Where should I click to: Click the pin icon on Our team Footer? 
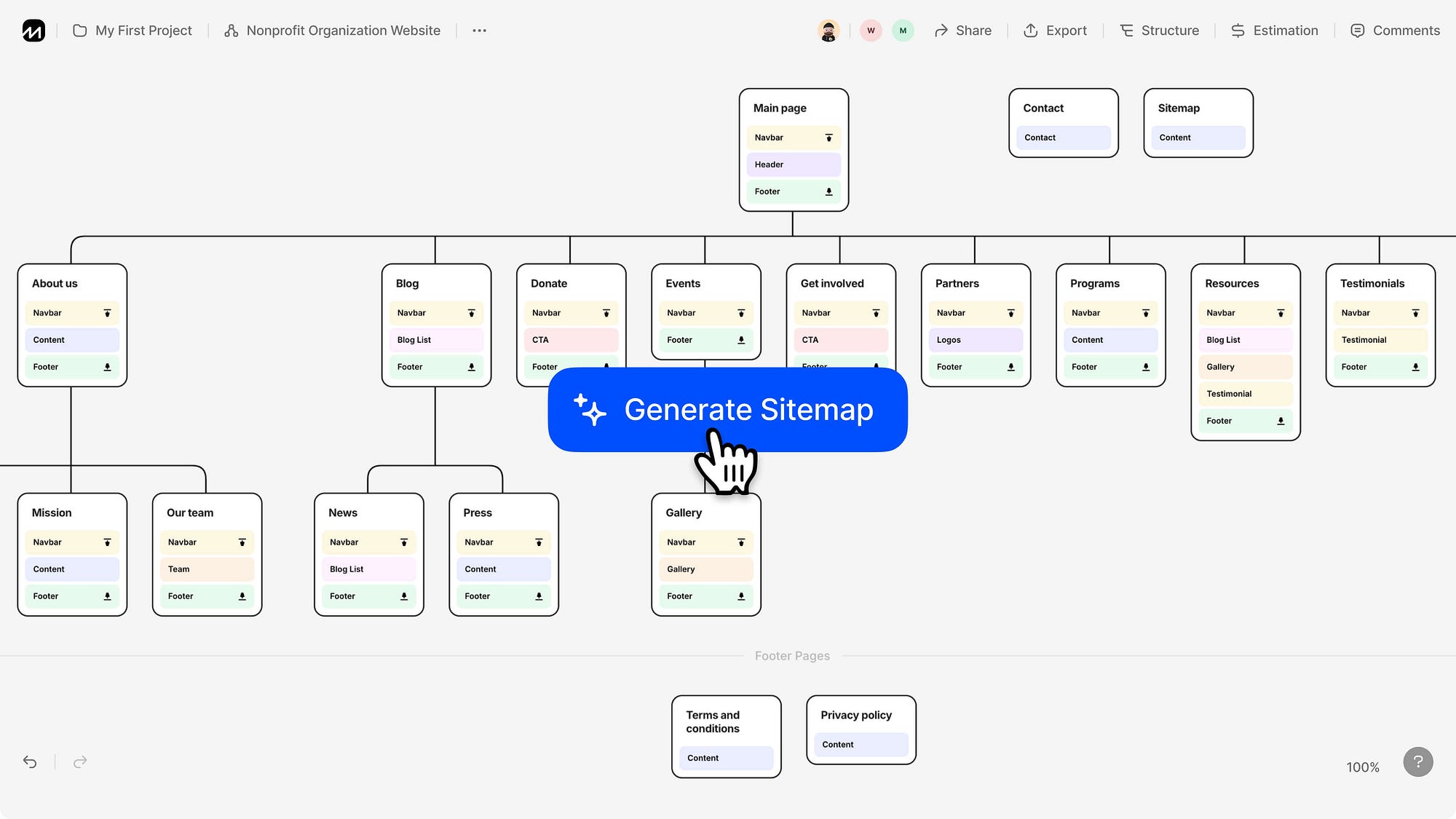[x=242, y=596]
